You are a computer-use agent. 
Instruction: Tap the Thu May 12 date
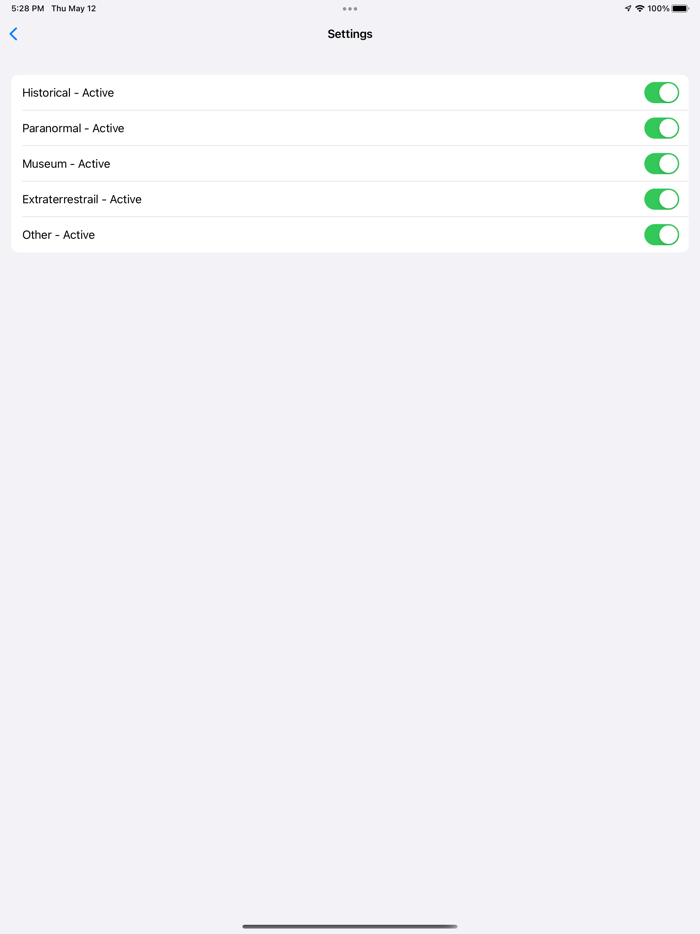pos(74,9)
